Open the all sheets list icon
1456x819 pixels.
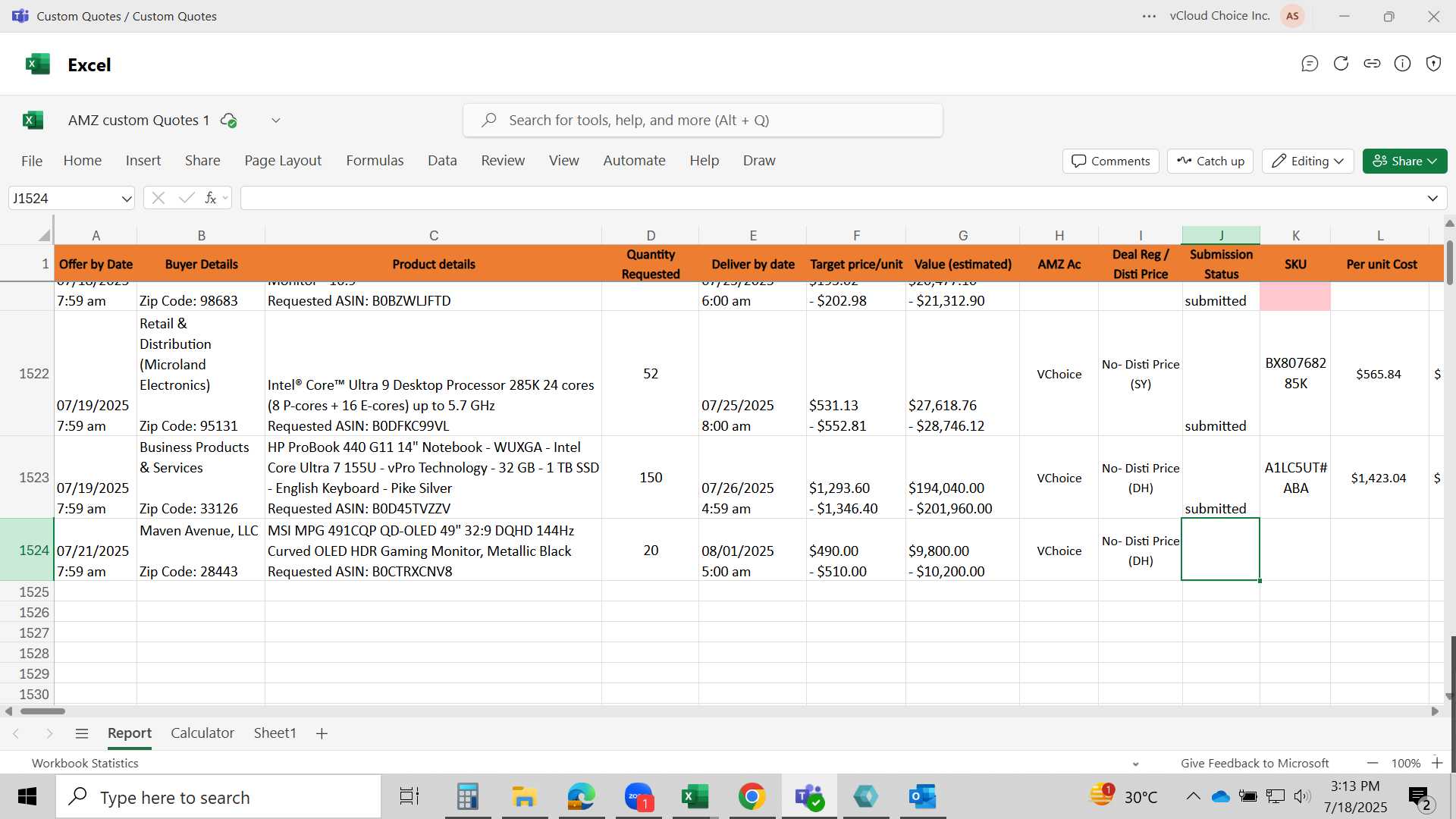[82, 733]
